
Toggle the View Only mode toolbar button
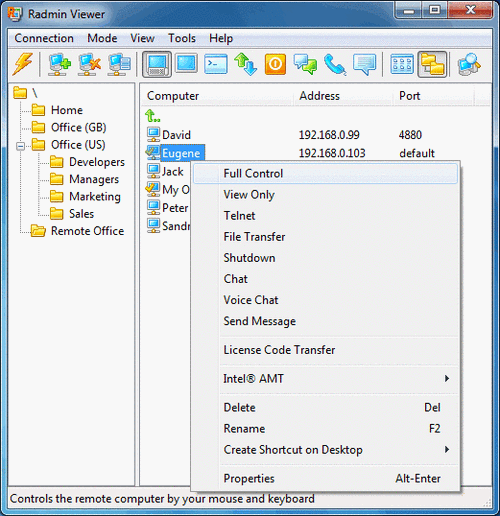186,63
